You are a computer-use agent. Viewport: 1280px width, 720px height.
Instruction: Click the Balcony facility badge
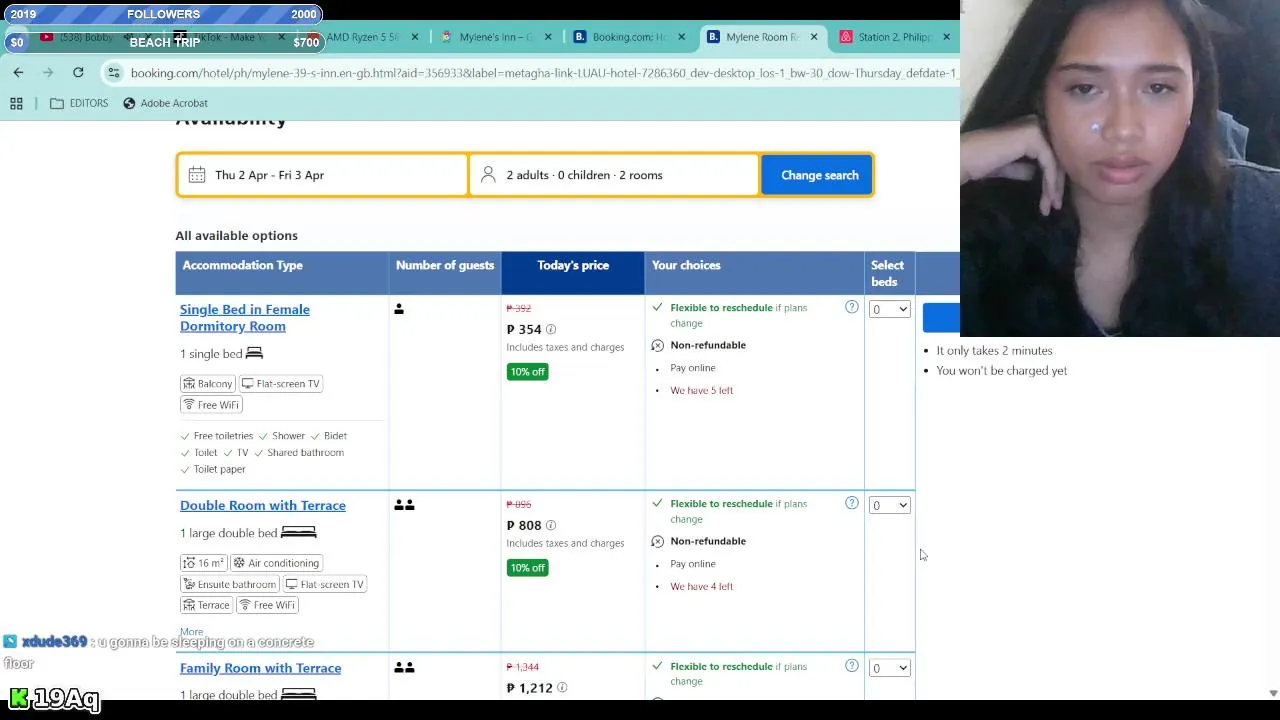208,384
